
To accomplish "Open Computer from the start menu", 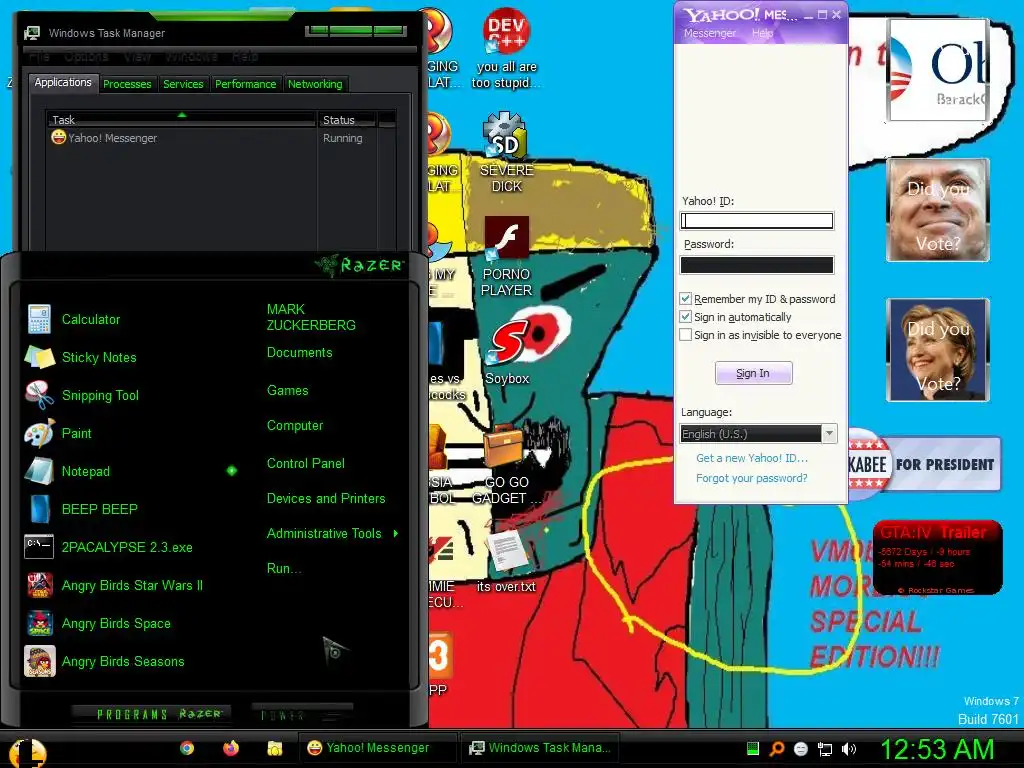I will point(295,426).
